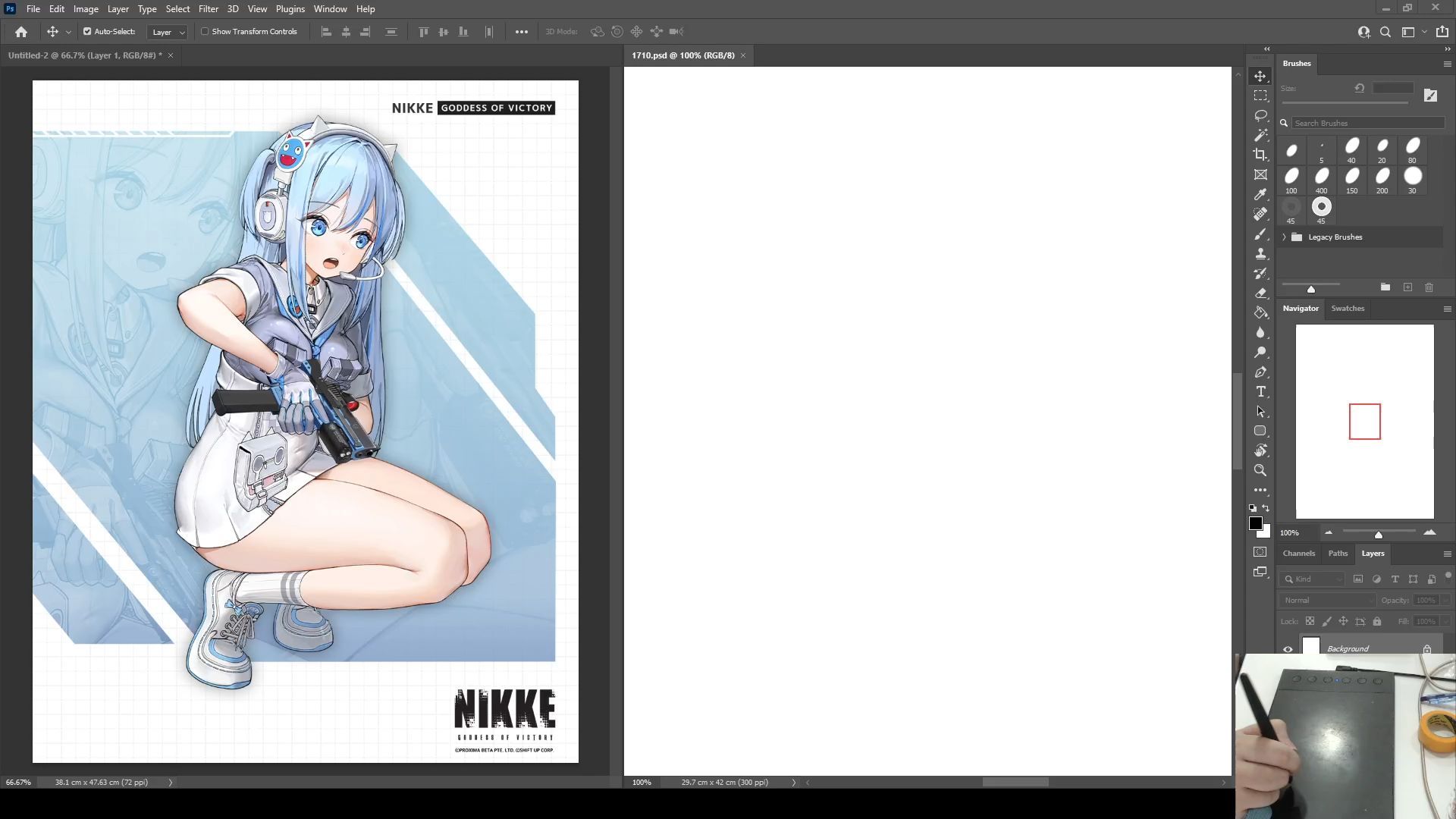1456x819 pixels.
Task: Select the Blur tool
Action: (x=1260, y=332)
